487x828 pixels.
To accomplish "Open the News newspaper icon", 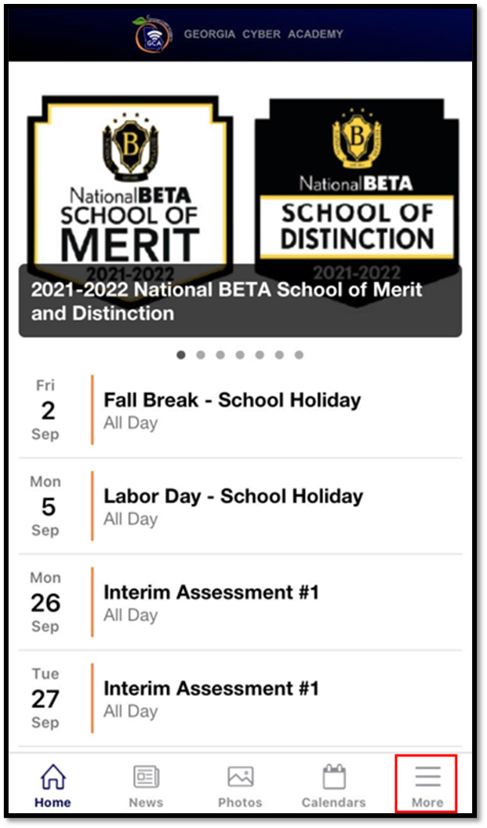I will (146, 777).
